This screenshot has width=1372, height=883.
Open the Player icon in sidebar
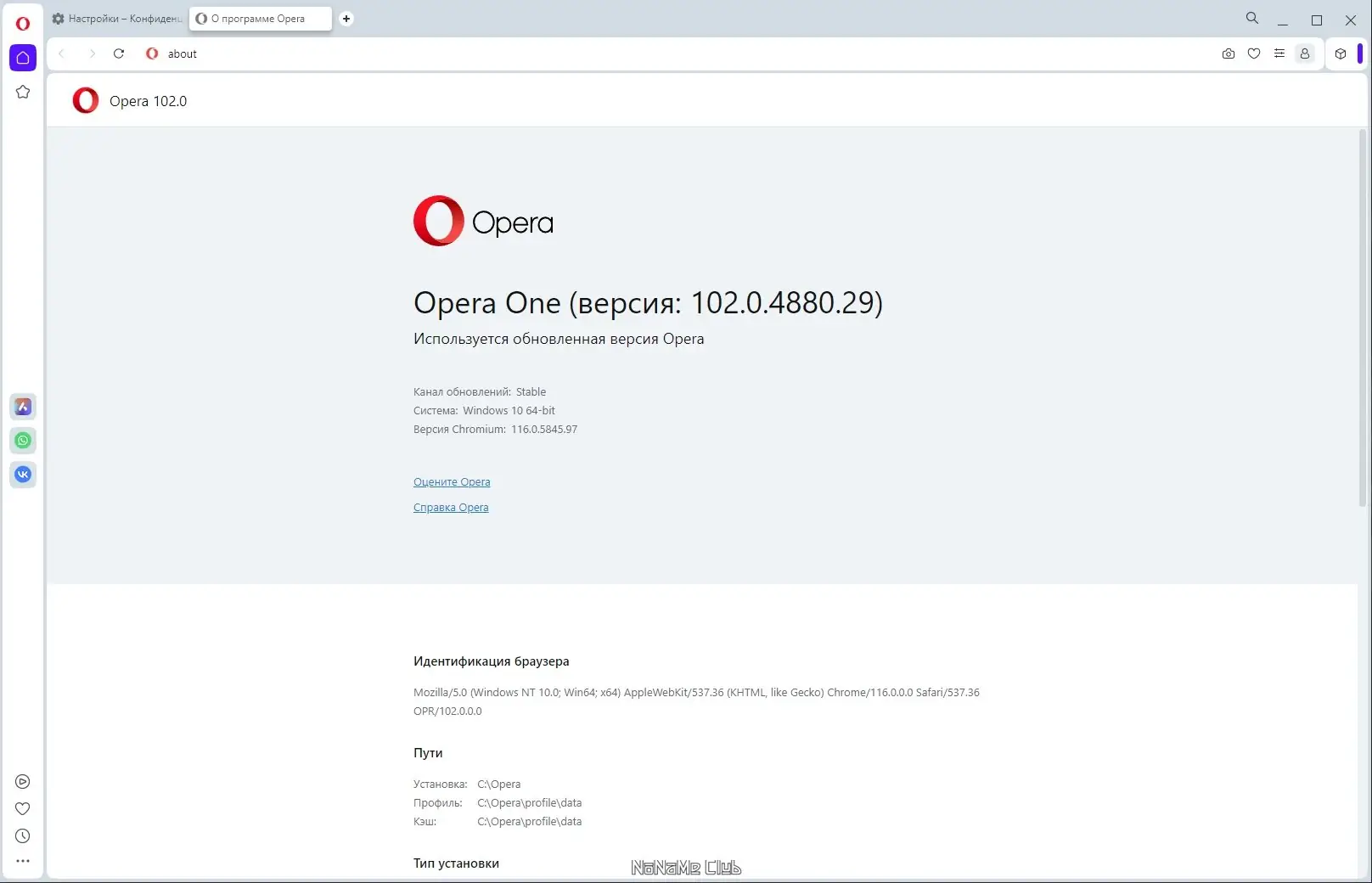pyautogui.click(x=23, y=782)
